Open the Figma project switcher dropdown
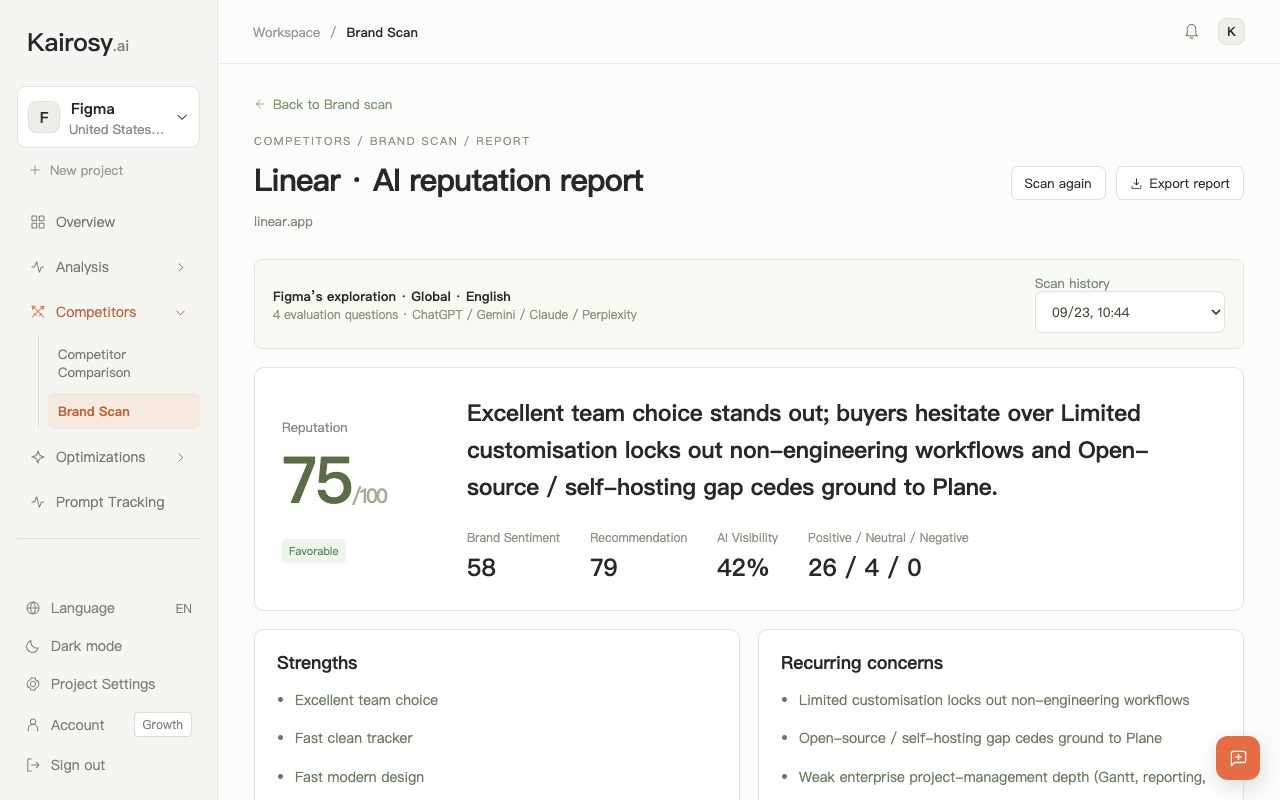The image size is (1280, 800). coord(108,117)
